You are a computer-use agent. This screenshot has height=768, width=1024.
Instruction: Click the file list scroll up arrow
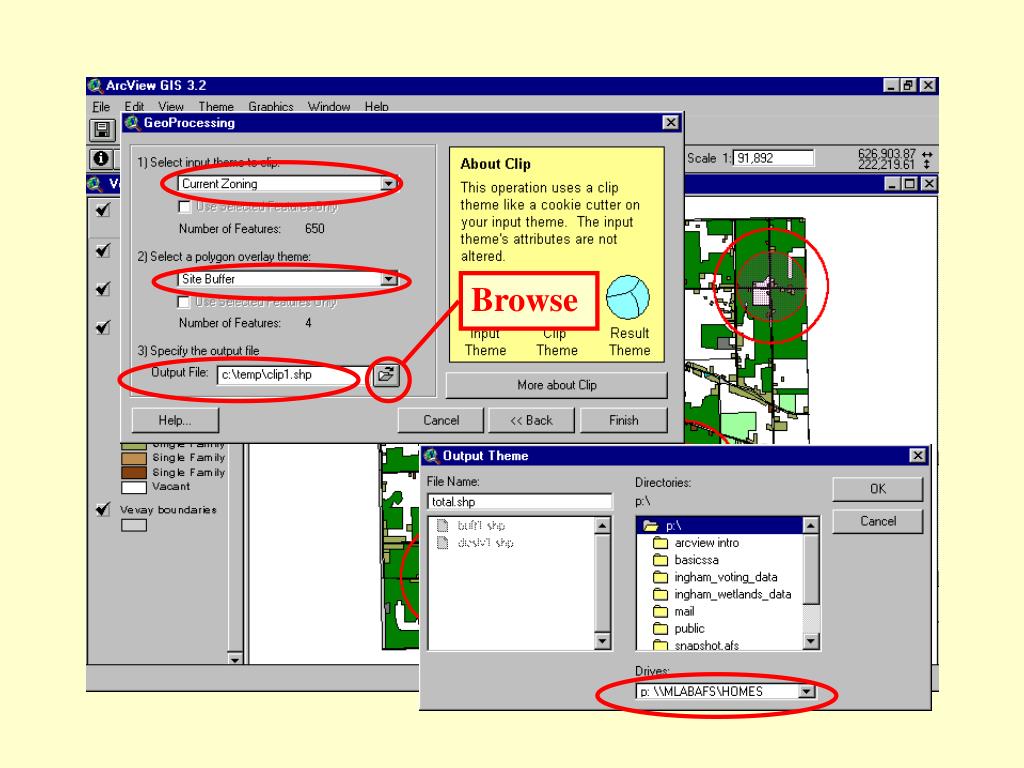pos(602,525)
